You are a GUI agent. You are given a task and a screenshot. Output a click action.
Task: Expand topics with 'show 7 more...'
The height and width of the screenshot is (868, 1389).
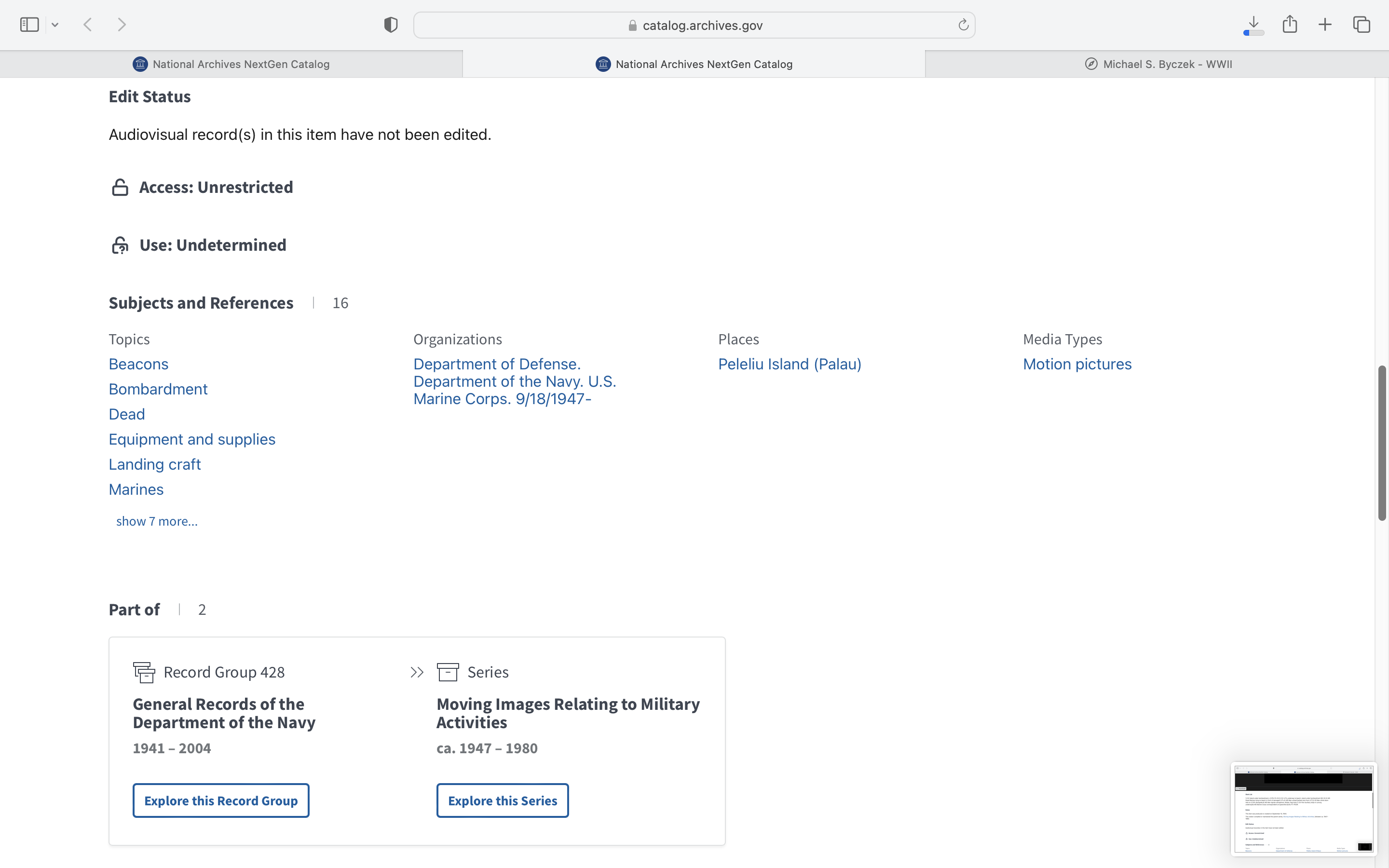pos(157,521)
